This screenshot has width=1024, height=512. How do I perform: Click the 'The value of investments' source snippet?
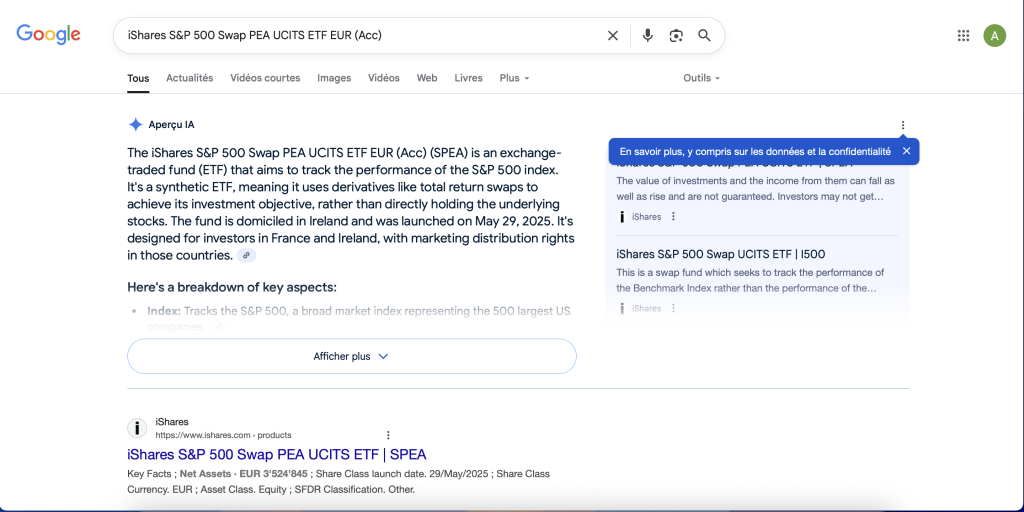point(756,188)
